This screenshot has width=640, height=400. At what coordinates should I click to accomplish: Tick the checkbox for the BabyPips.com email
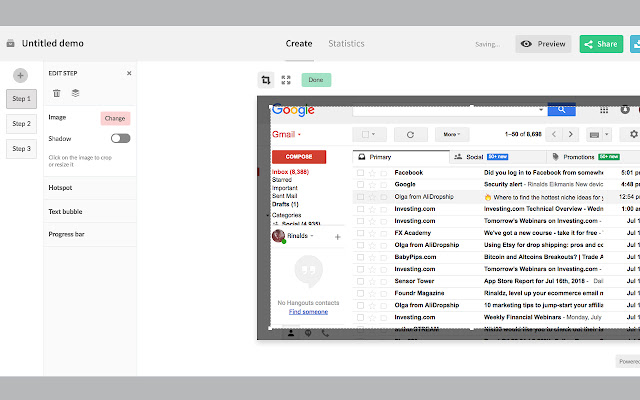click(360, 257)
